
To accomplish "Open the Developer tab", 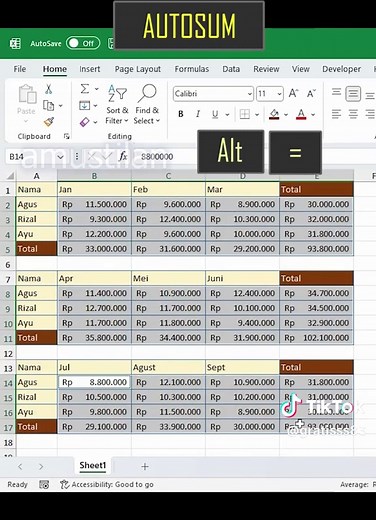I will [x=341, y=69].
